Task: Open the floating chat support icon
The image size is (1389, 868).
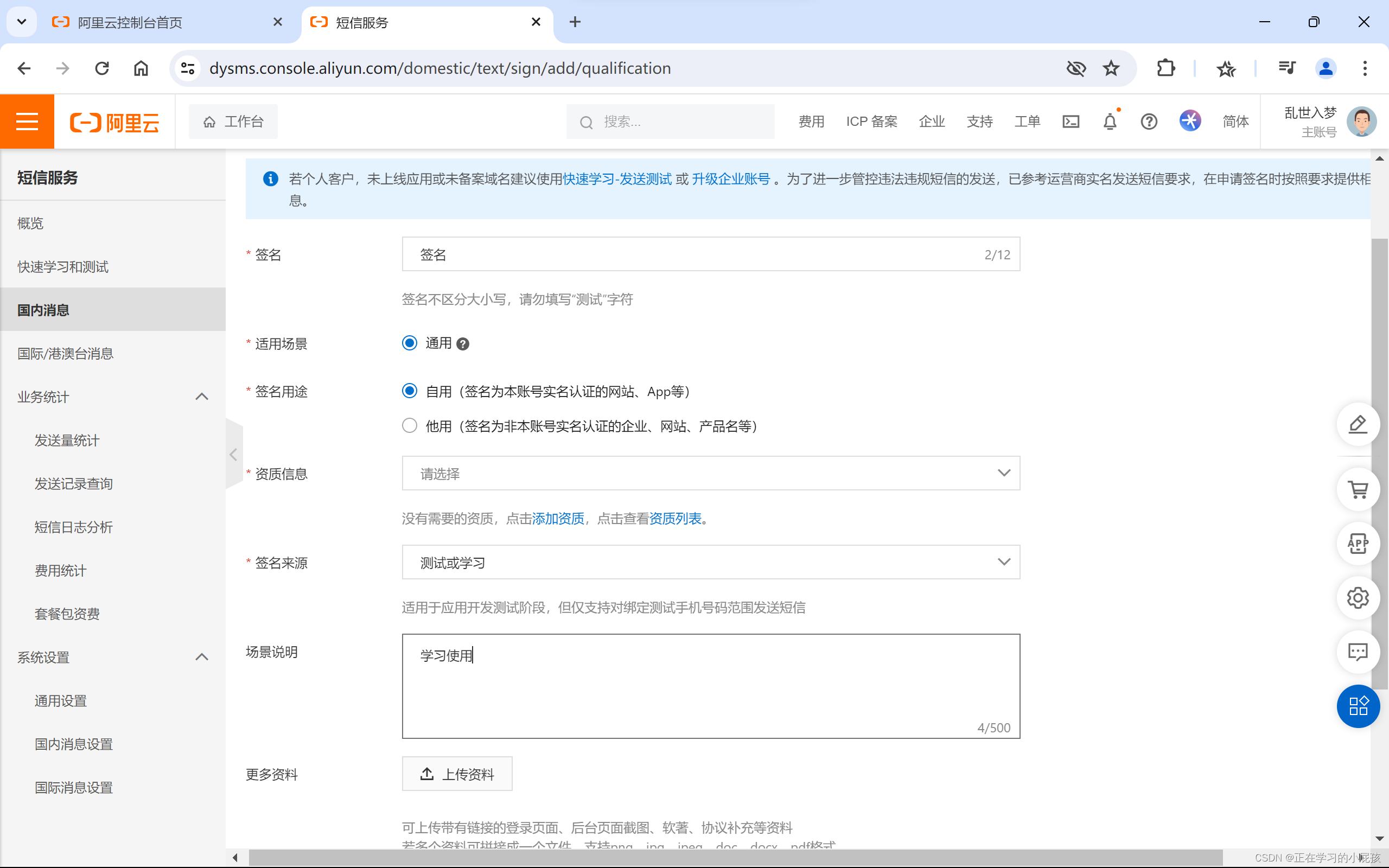Action: click(1358, 652)
